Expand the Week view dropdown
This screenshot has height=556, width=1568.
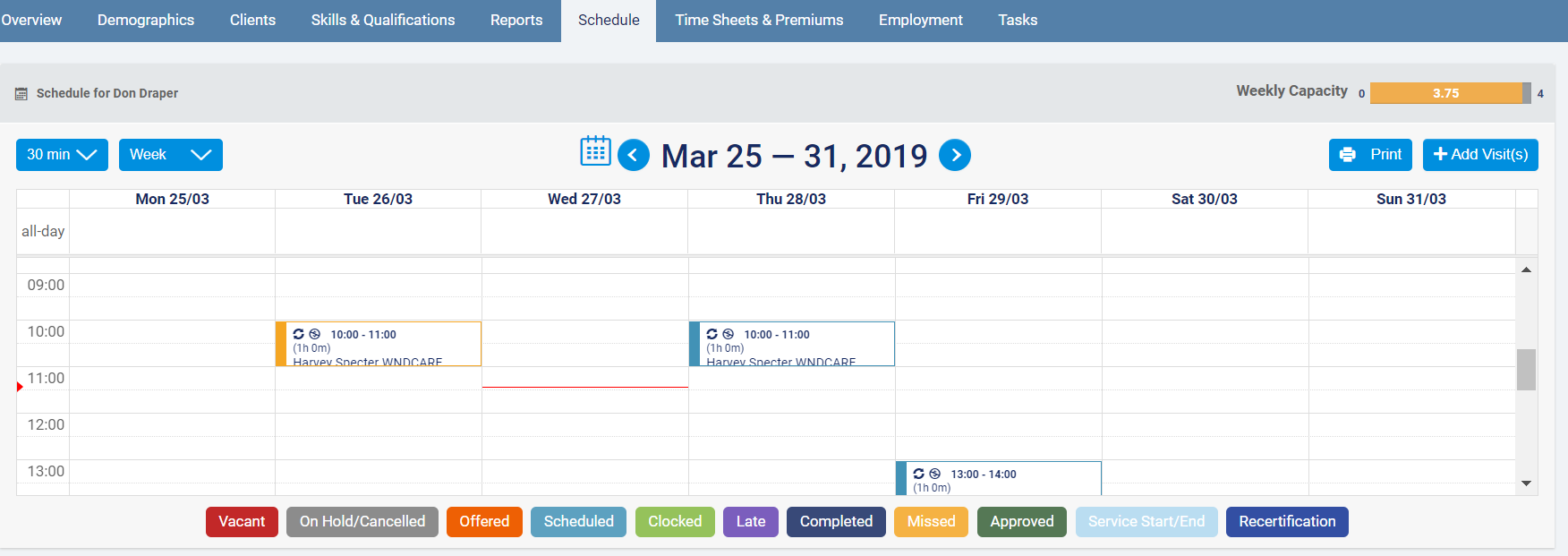tap(170, 155)
